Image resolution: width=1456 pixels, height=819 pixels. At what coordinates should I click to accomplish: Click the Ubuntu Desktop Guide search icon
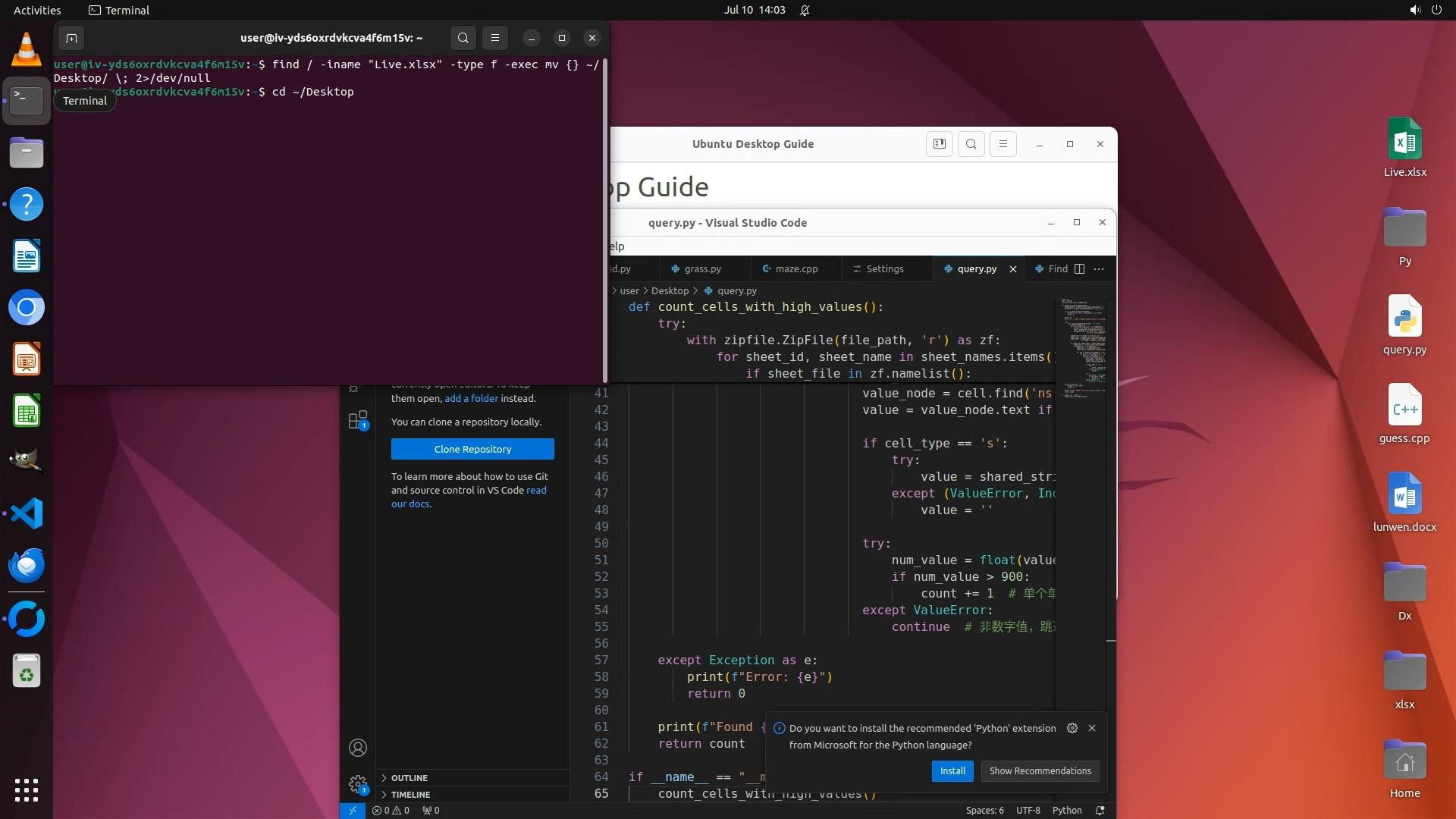[x=971, y=144]
